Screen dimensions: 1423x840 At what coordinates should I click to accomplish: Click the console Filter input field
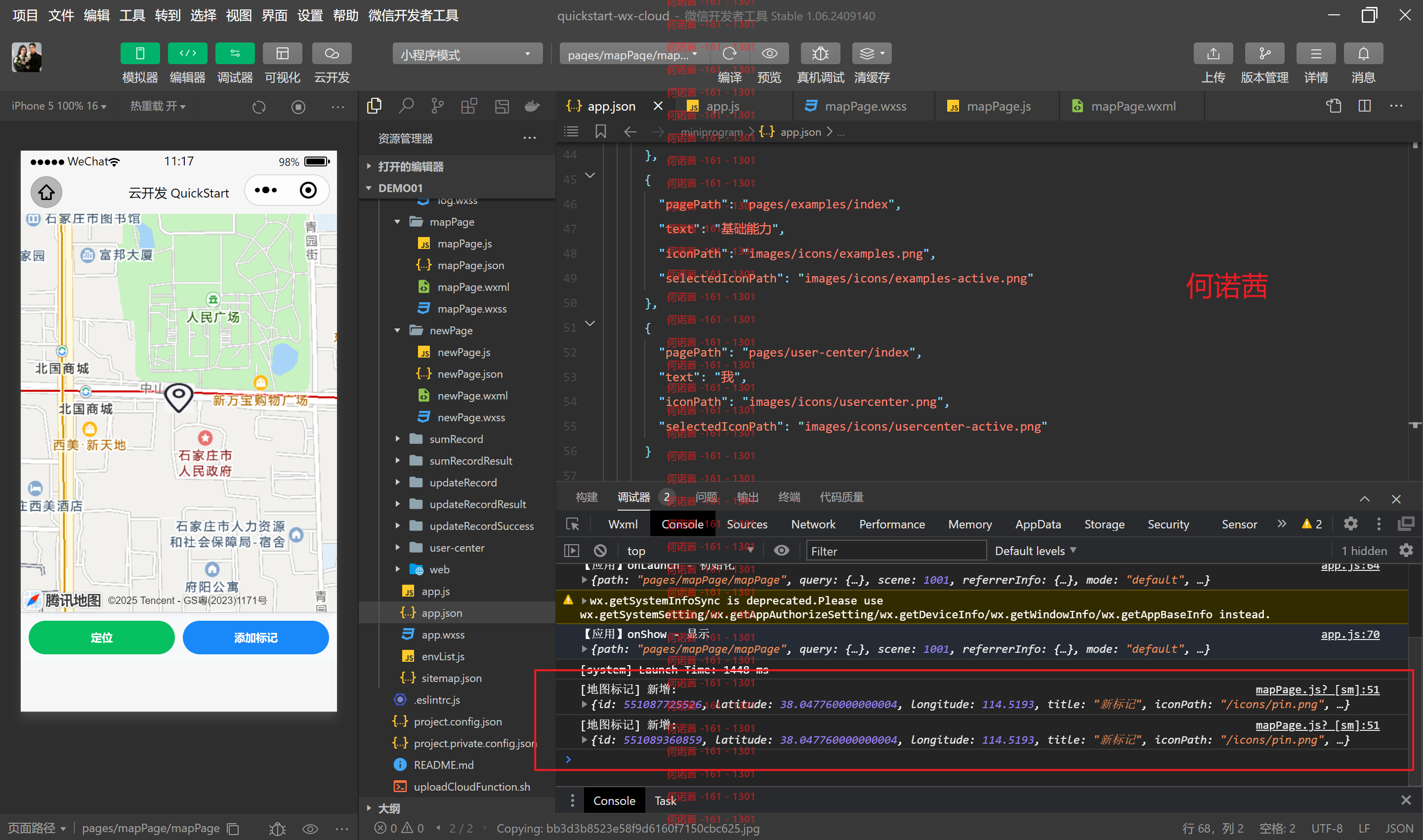coord(896,551)
